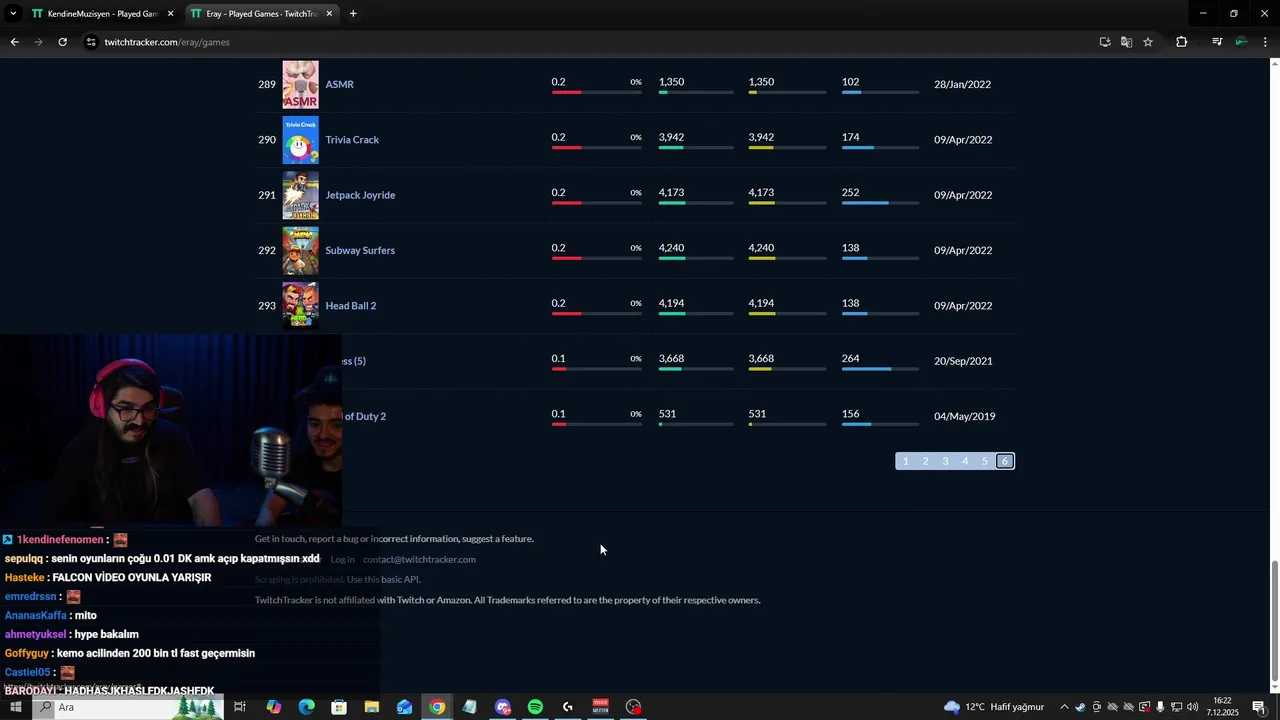
Task: Open the site information icon
Action: [91, 42]
